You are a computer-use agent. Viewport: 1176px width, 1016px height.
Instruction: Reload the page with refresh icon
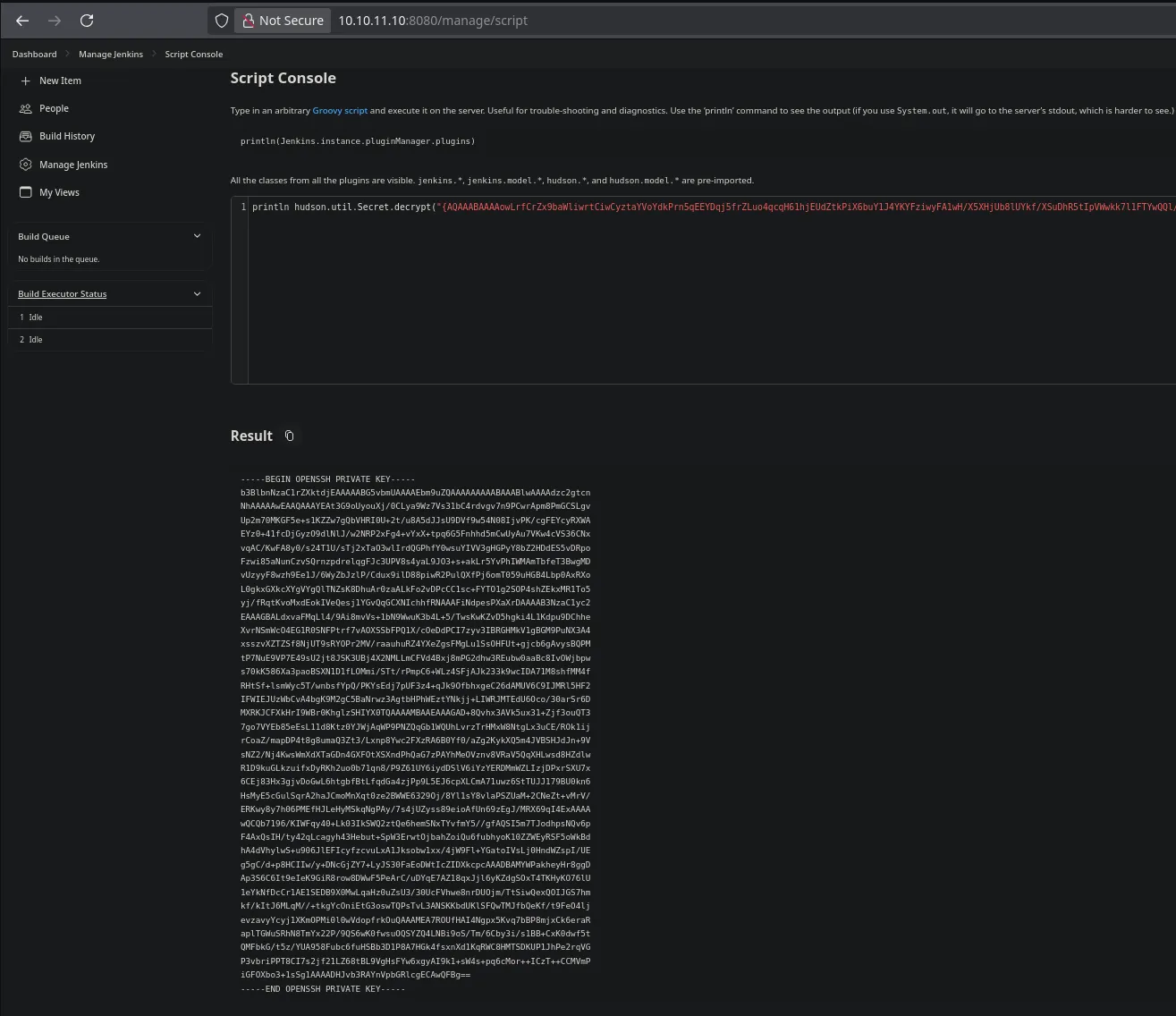tap(87, 21)
